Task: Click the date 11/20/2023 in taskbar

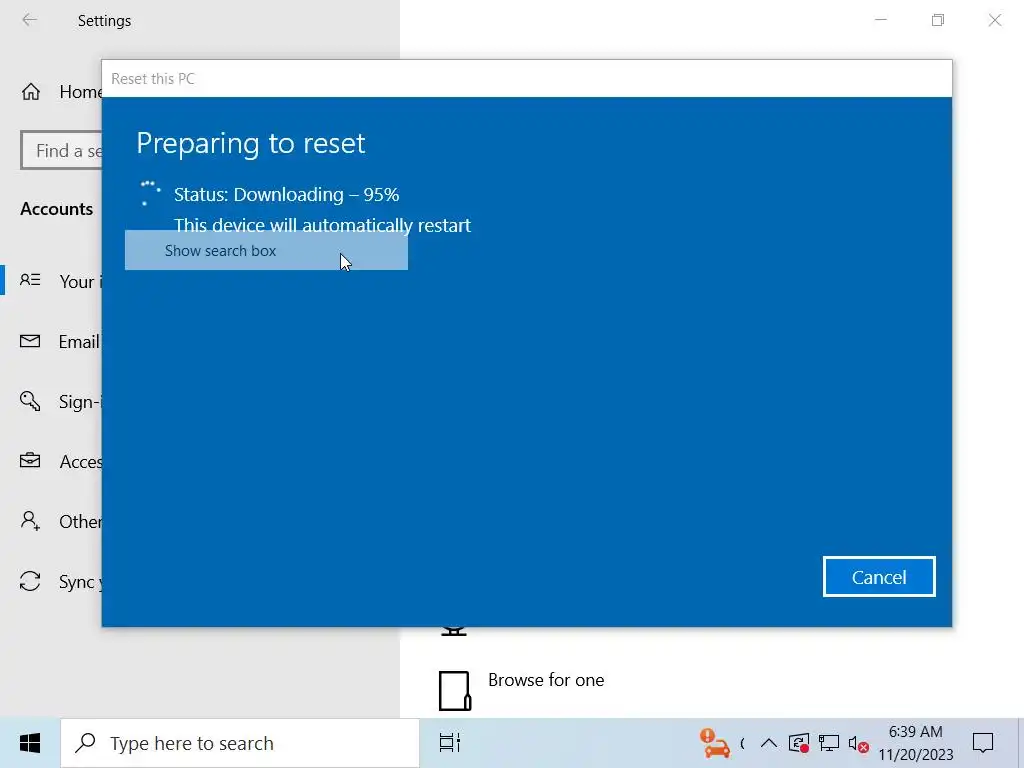Action: 916,755
